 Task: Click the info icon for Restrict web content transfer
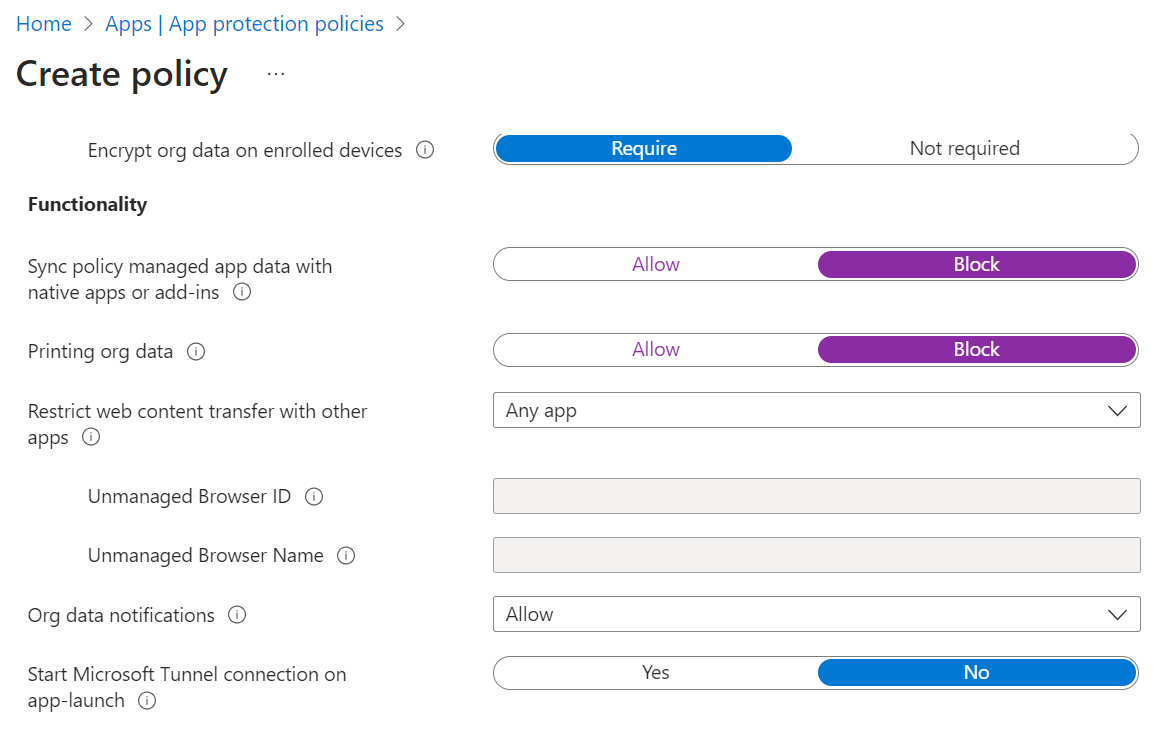tap(90, 437)
